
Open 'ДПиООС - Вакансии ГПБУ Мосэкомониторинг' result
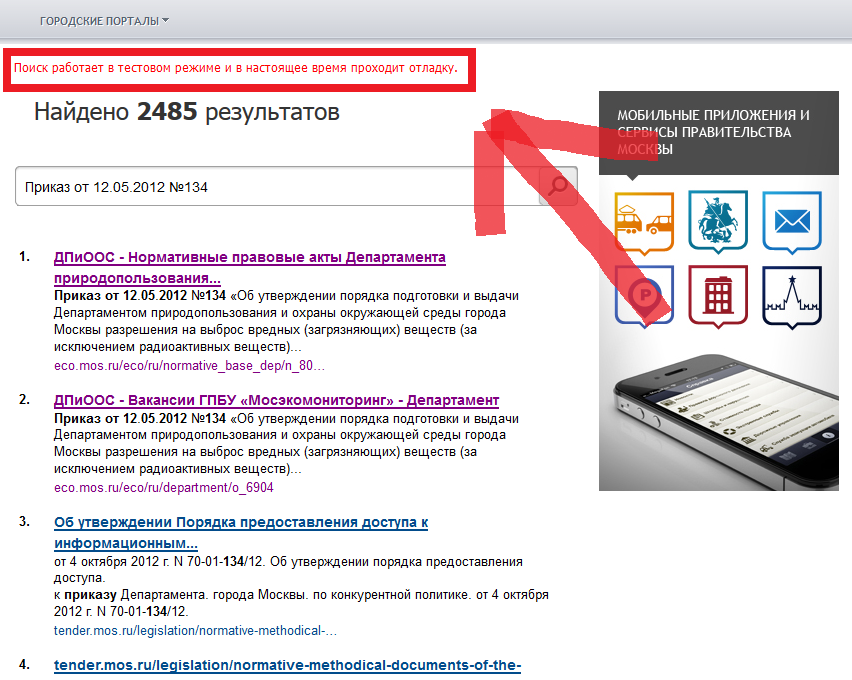click(276, 400)
